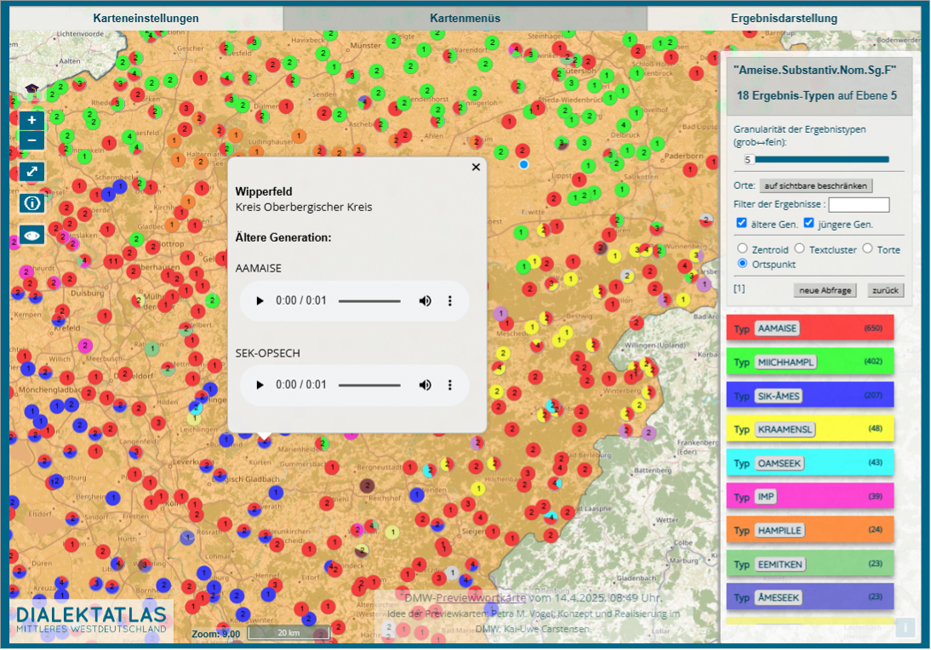Viewport: 931px width, 650px height.
Task: Click the graduation cap icon on map
Action: click(31, 90)
